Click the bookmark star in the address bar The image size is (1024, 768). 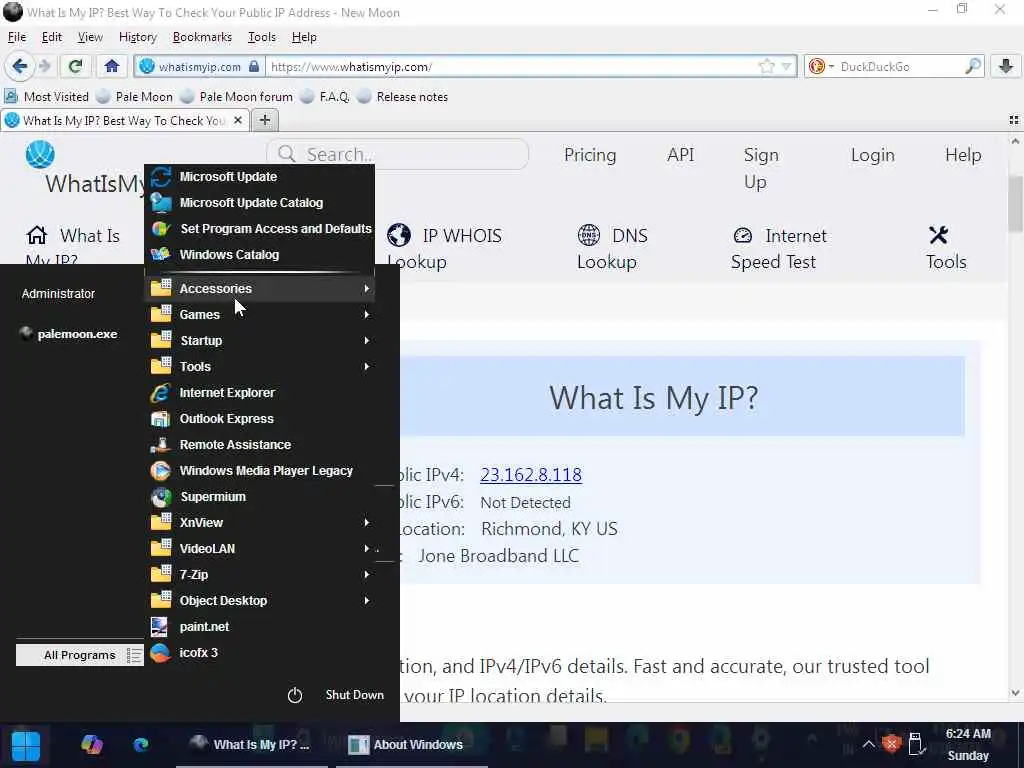coord(767,66)
